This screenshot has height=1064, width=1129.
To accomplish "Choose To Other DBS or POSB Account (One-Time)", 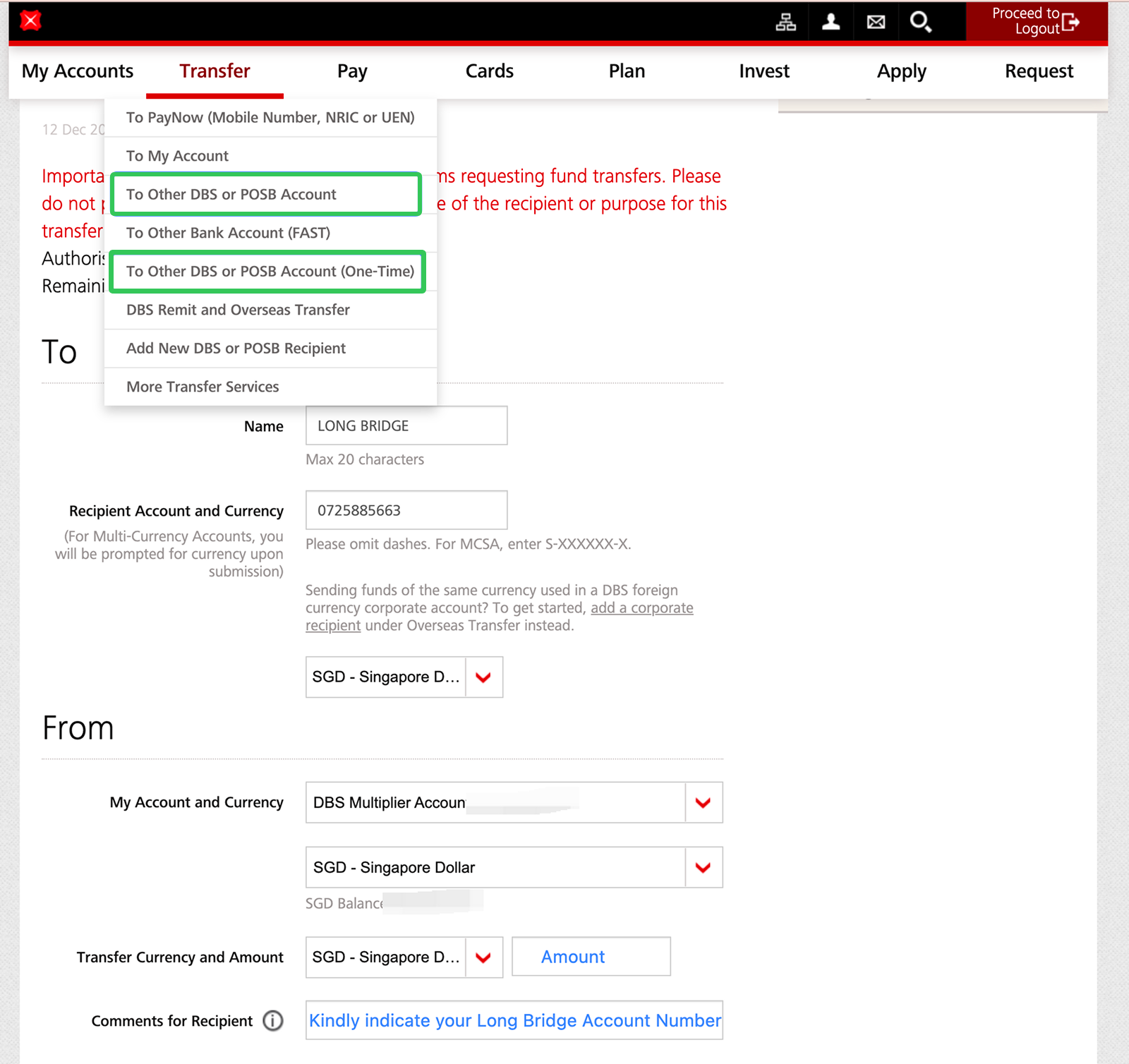I will pyautogui.click(x=270, y=272).
